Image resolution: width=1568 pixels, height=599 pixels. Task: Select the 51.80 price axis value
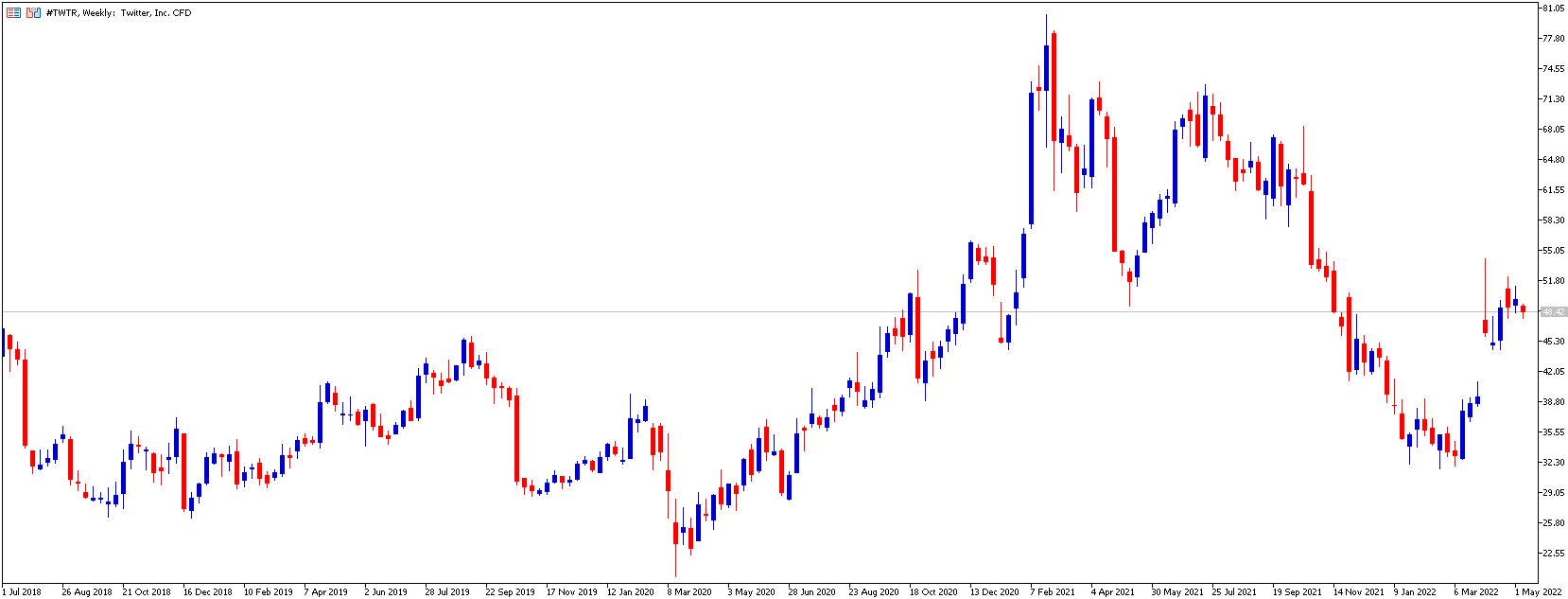pos(1552,281)
